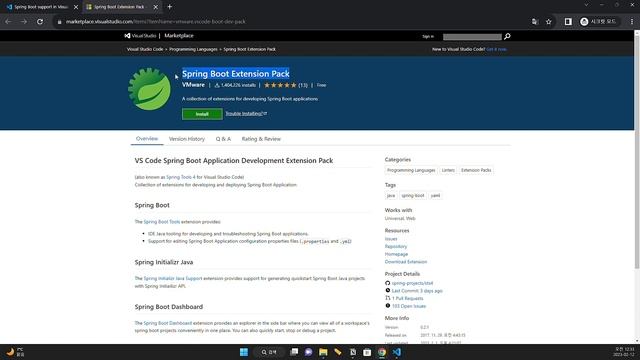640x360 pixels.
Task: Open the chat app taskbar icon
Action: (x=309, y=352)
